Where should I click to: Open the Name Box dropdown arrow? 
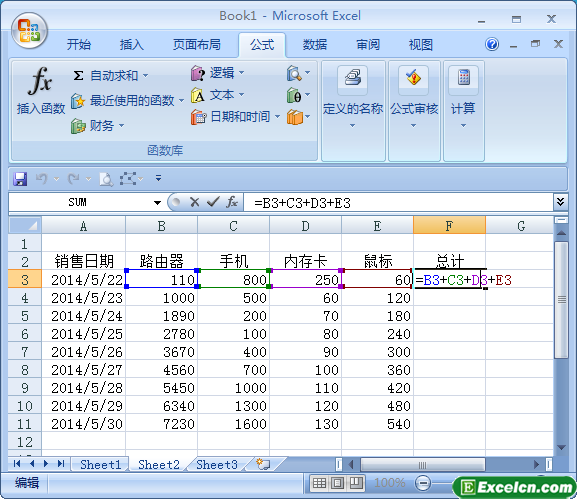tap(157, 202)
